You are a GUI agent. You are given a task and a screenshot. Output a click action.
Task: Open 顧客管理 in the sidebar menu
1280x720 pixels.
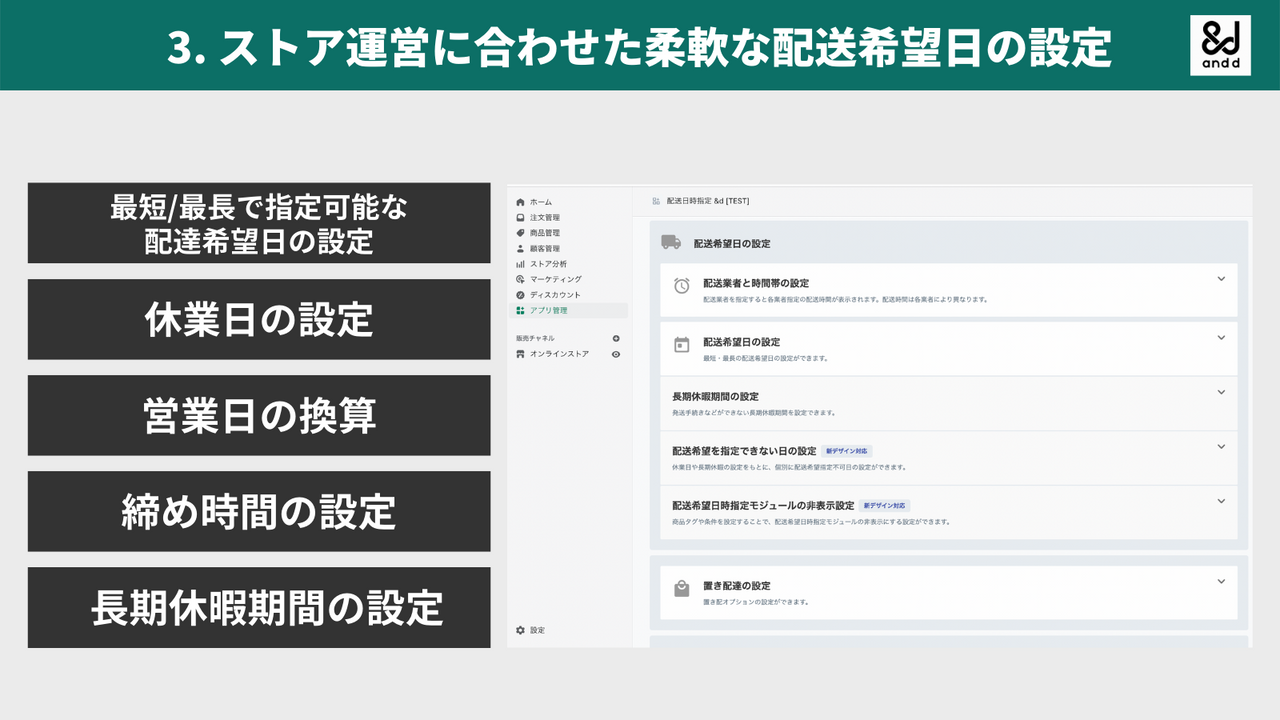pyautogui.click(x=545, y=248)
